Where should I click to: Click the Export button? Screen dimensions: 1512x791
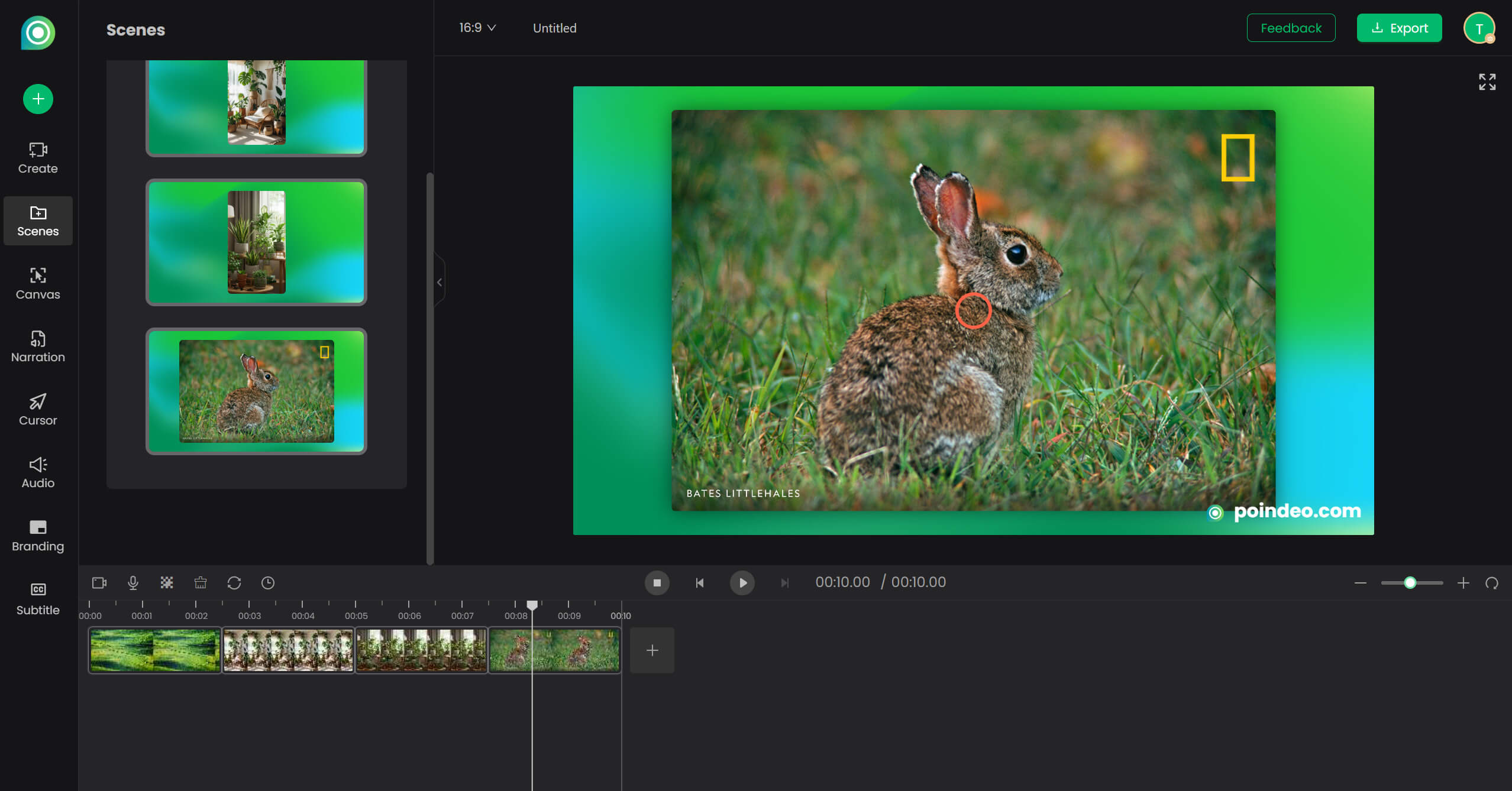(1399, 28)
